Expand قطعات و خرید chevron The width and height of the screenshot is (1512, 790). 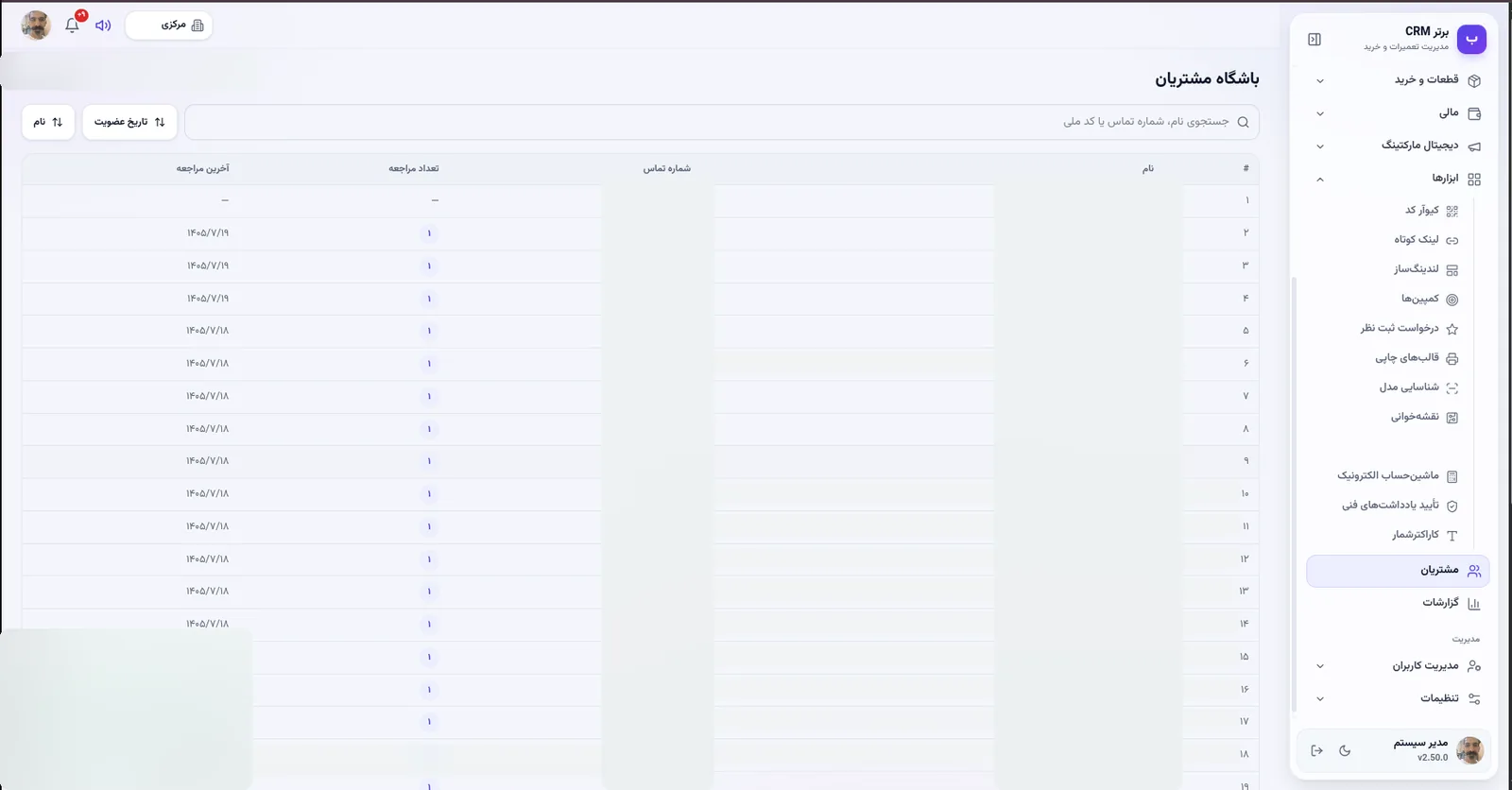pos(1320,80)
